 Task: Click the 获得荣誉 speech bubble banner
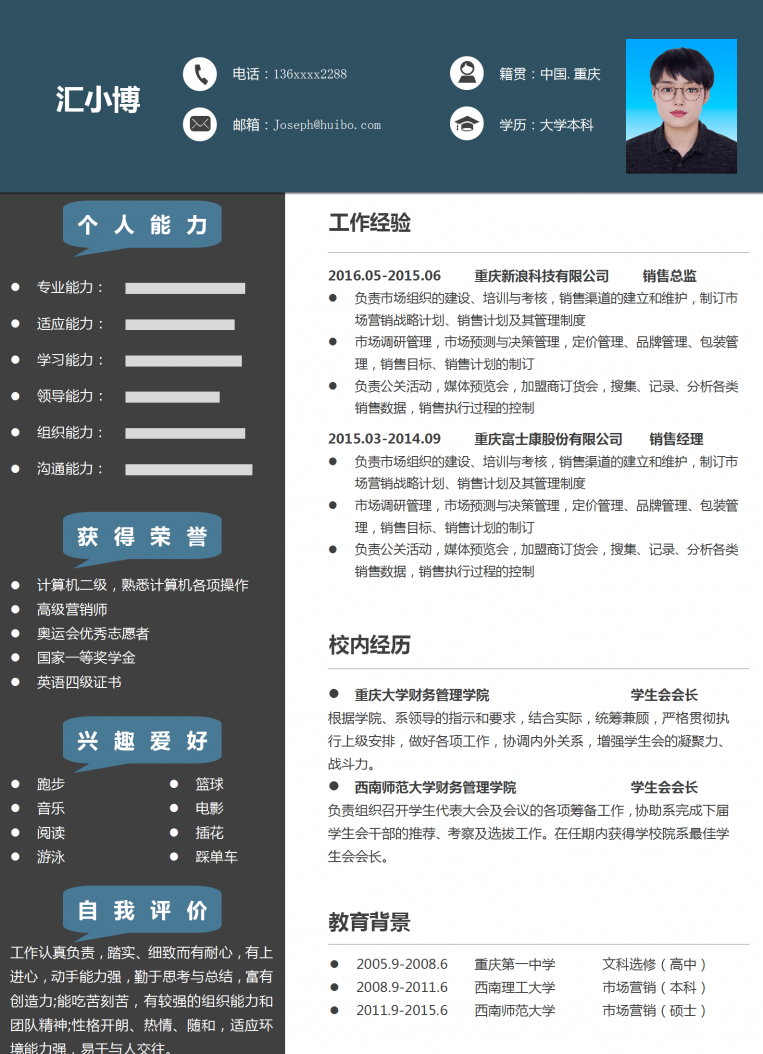(142, 539)
